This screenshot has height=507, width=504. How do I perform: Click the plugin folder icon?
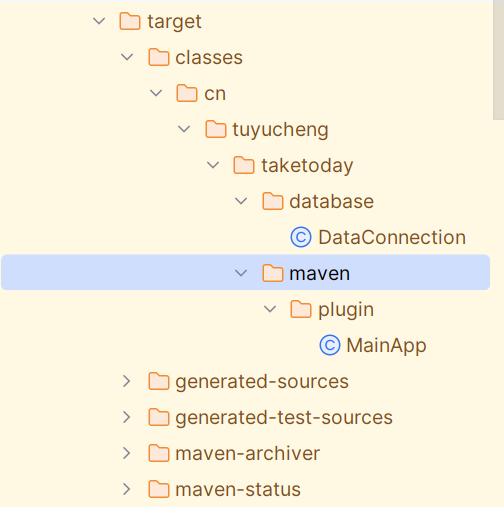301,309
